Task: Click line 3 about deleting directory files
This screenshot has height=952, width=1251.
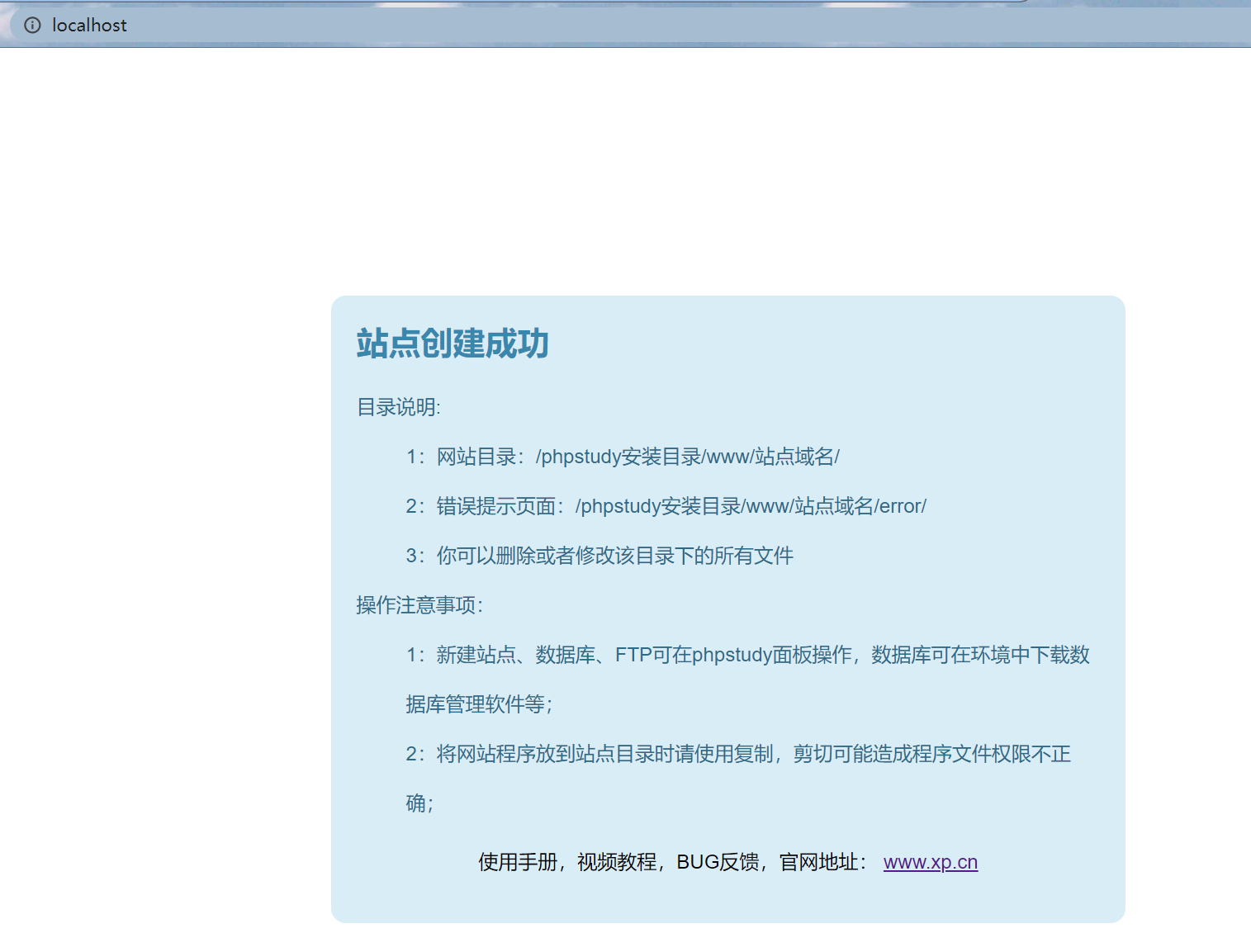Action: click(x=599, y=556)
